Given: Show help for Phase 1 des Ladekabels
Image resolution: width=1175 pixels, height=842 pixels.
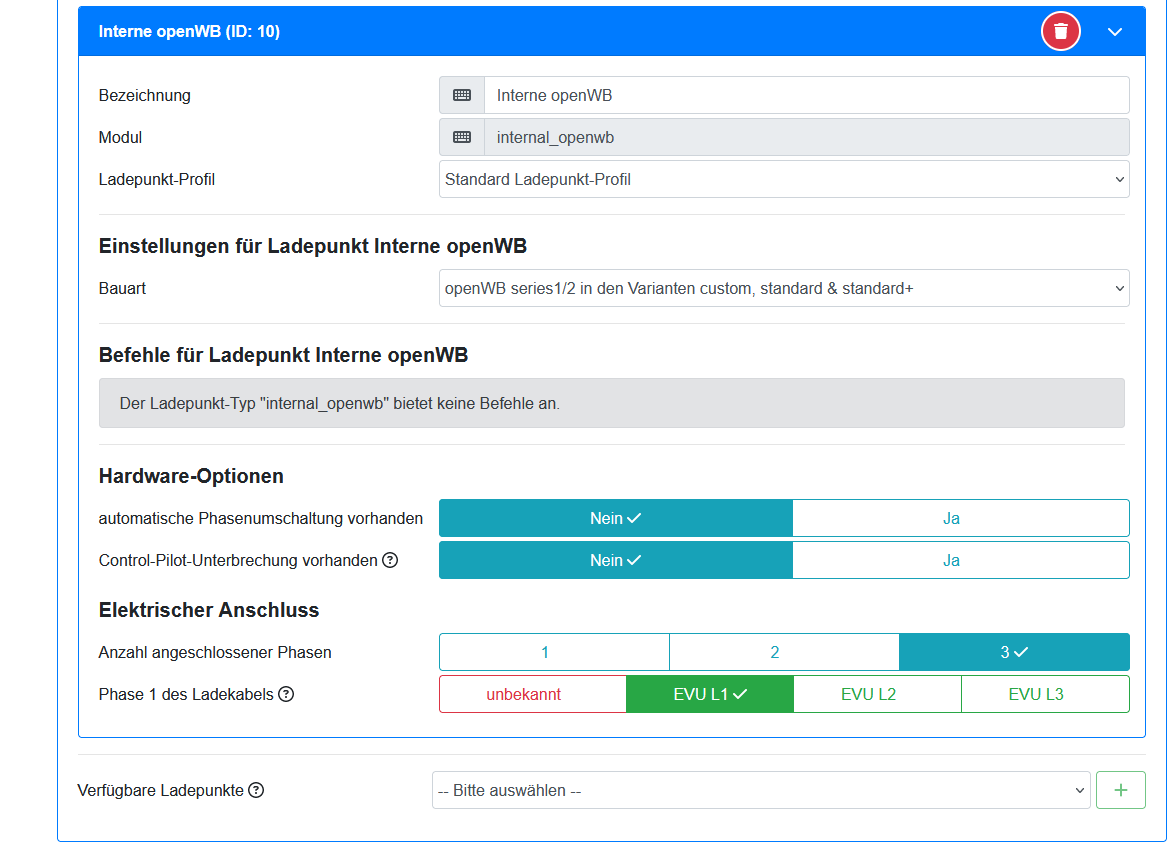Looking at the screenshot, I should pos(286,694).
